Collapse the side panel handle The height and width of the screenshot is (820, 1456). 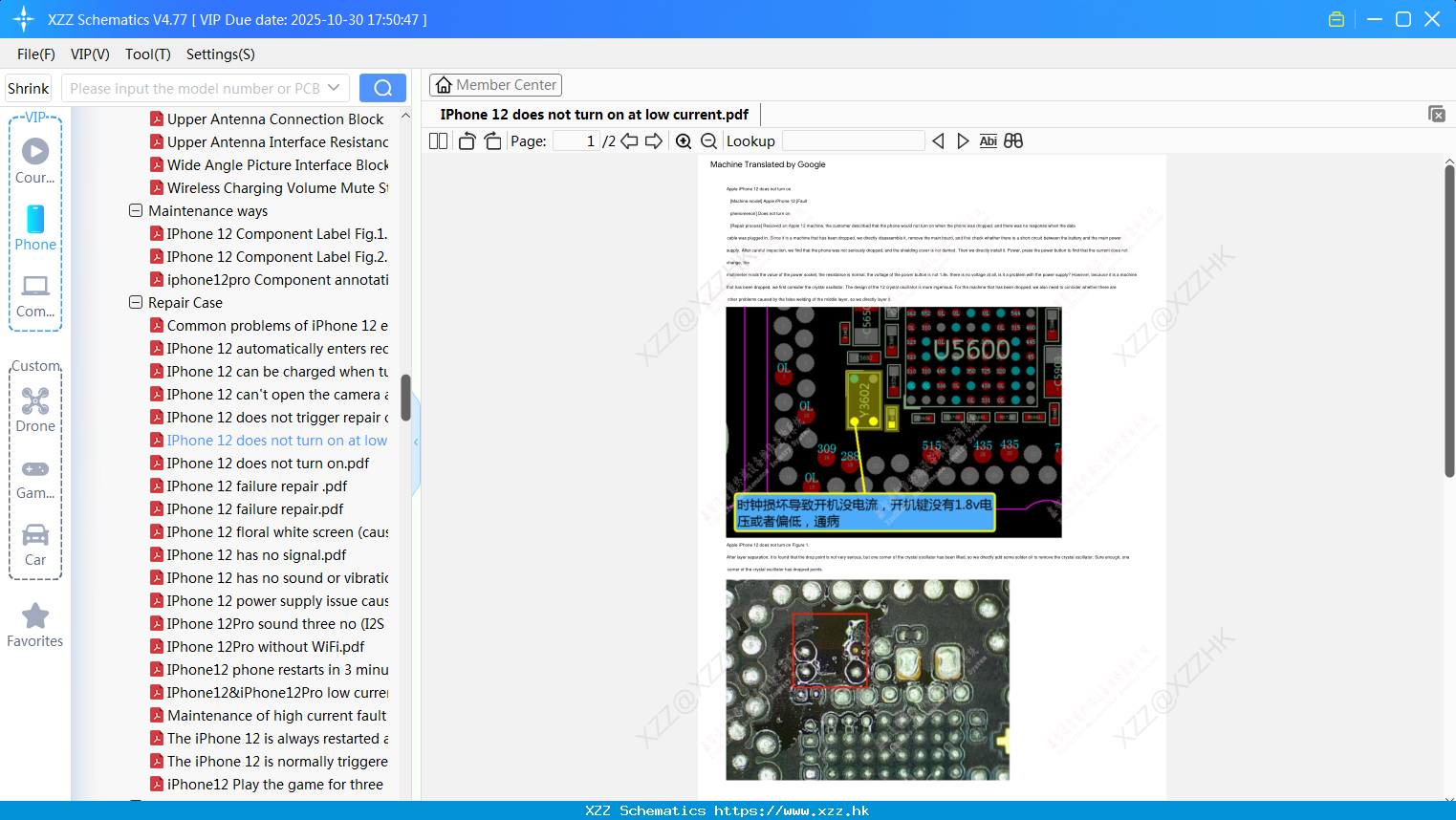click(x=416, y=442)
